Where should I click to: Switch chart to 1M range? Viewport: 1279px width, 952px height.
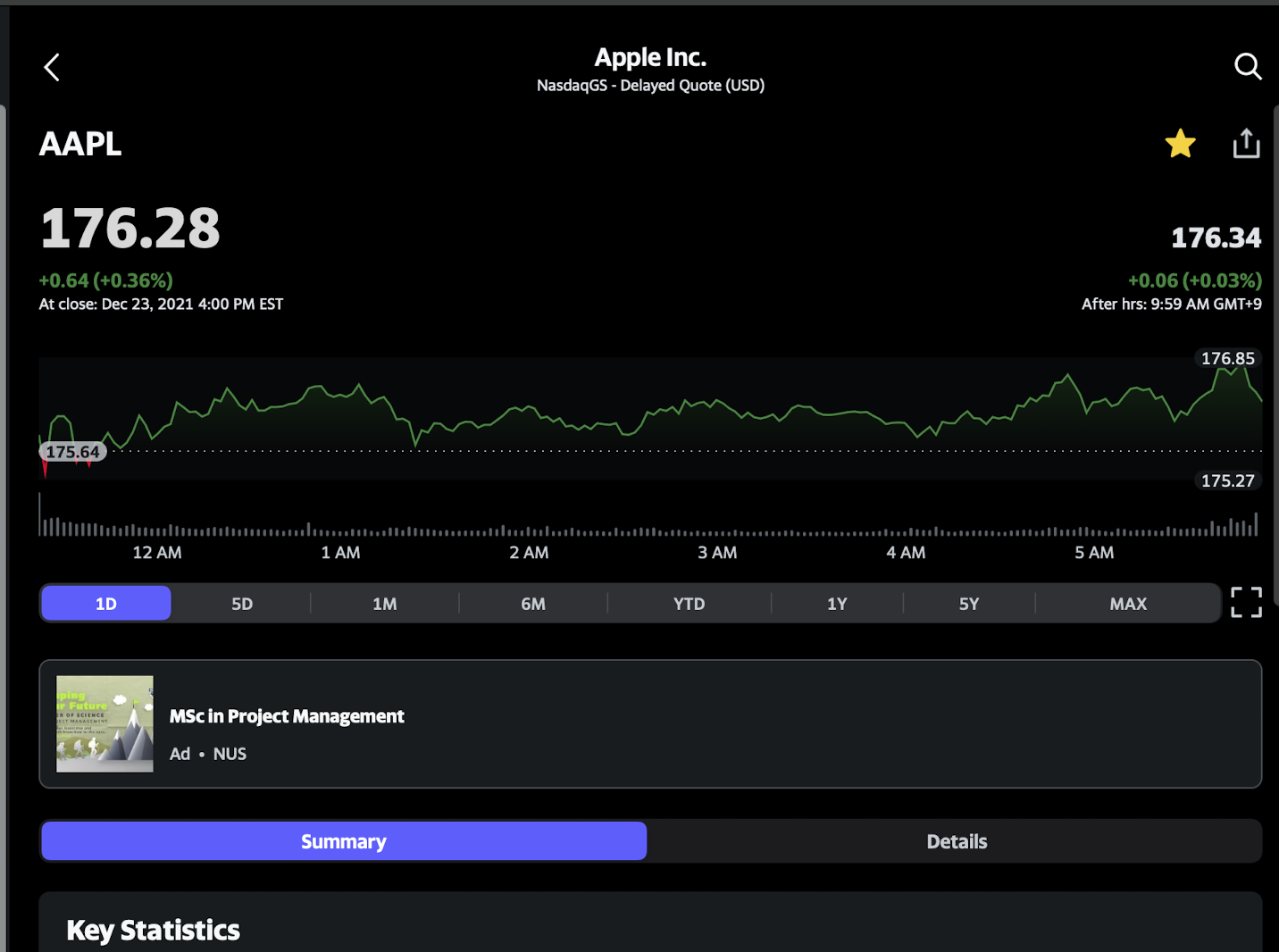pos(385,604)
